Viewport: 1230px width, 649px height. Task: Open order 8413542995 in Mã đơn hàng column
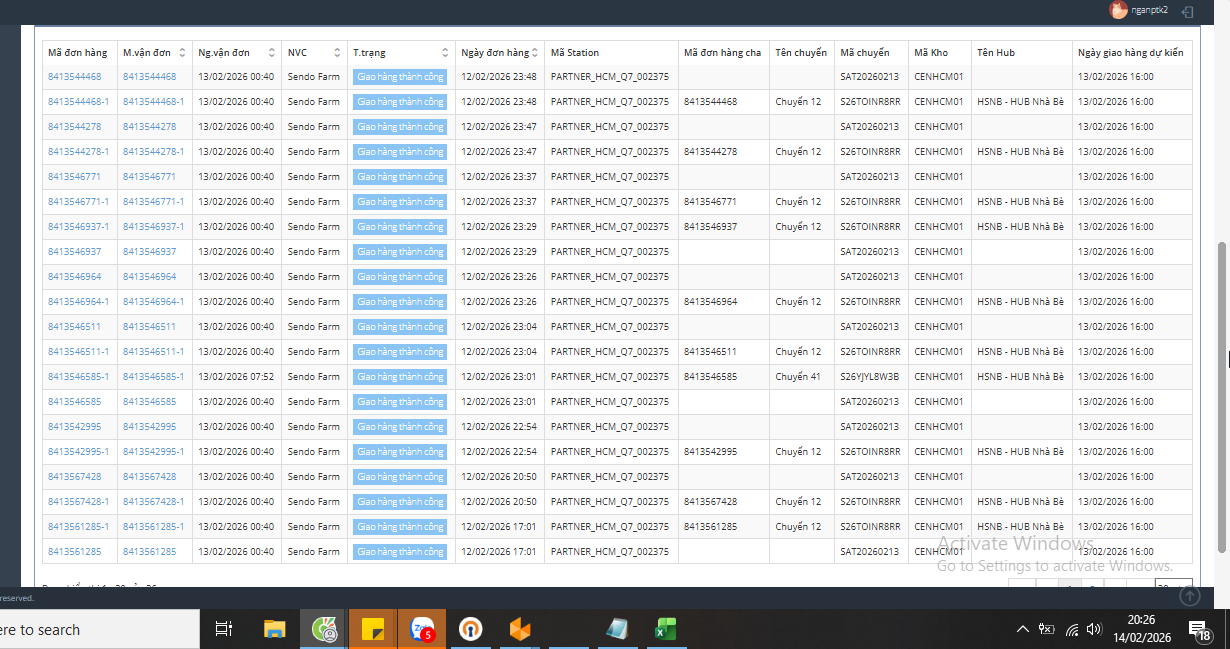74,427
